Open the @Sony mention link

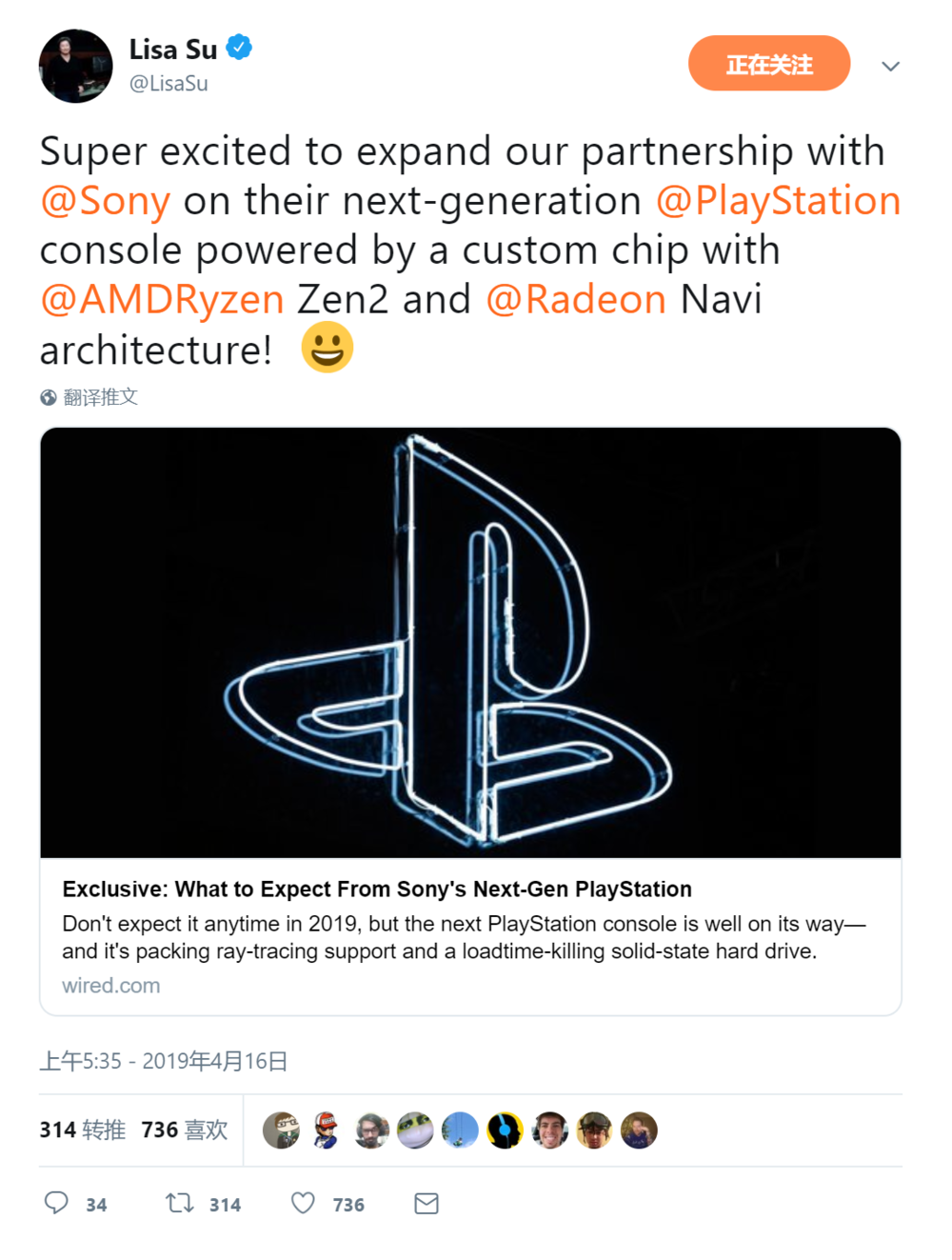pyautogui.click(x=105, y=201)
